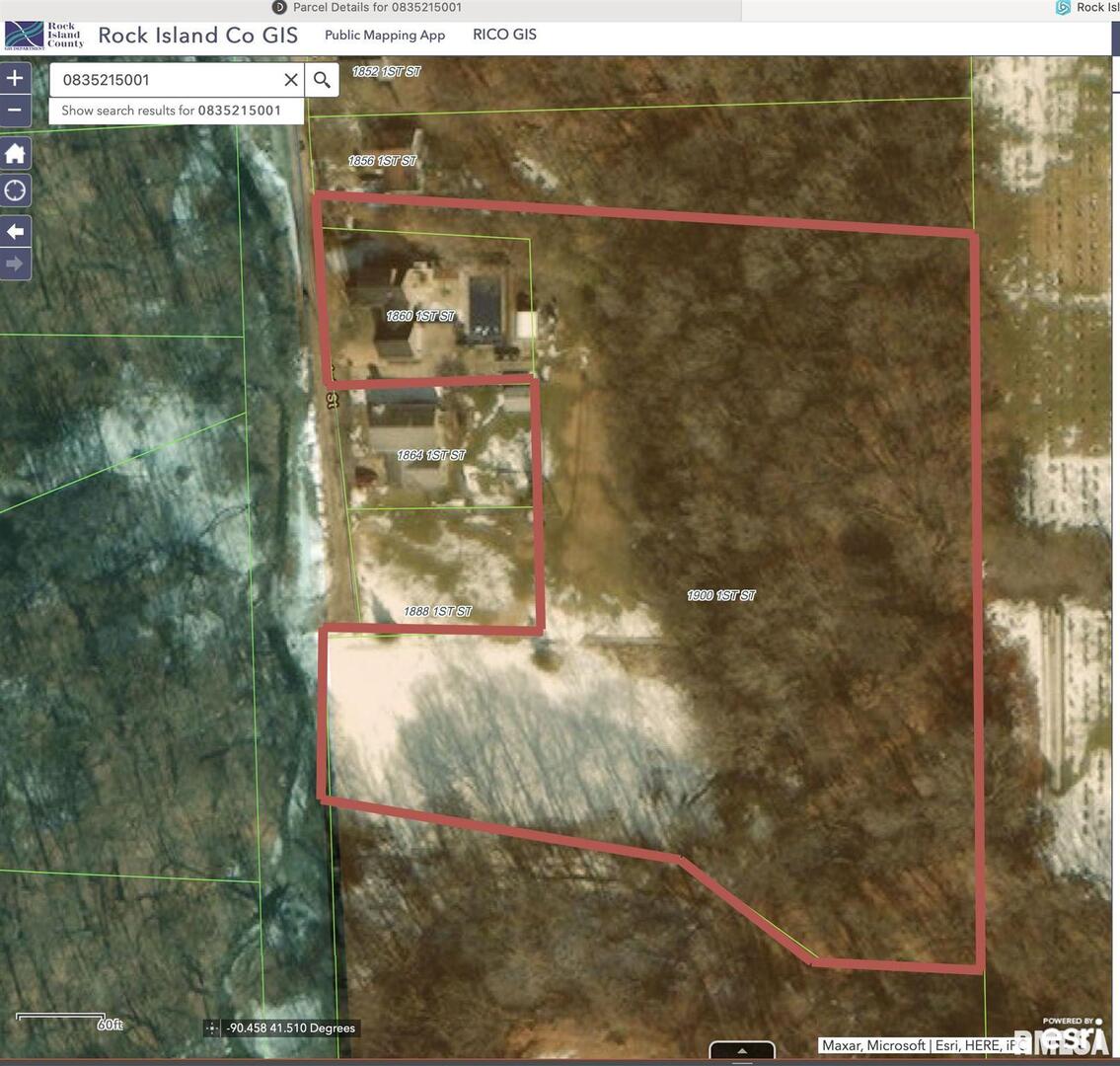Click the 1888 1ST ST parcel label
This screenshot has width=1120, height=1066.
[437, 612]
